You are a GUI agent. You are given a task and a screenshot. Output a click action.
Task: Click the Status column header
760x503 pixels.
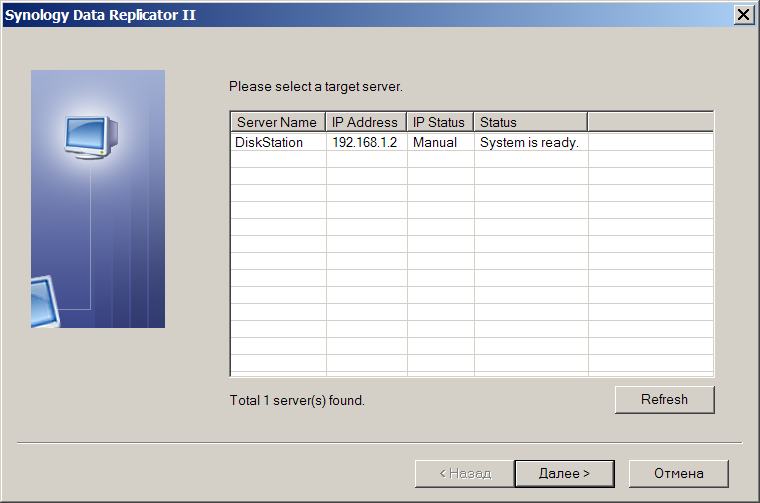(x=531, y=122)
